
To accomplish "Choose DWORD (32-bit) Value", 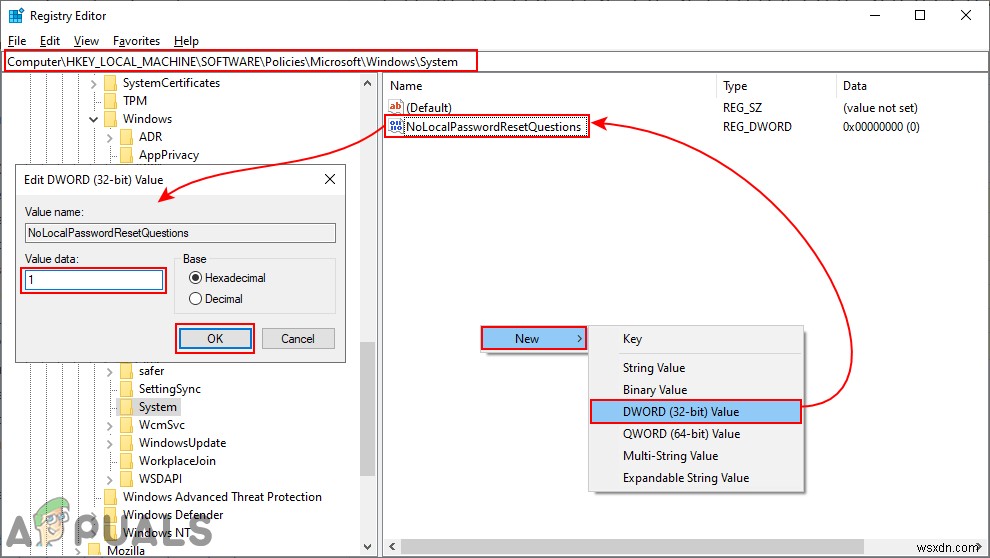I will (x=696, y=412).
